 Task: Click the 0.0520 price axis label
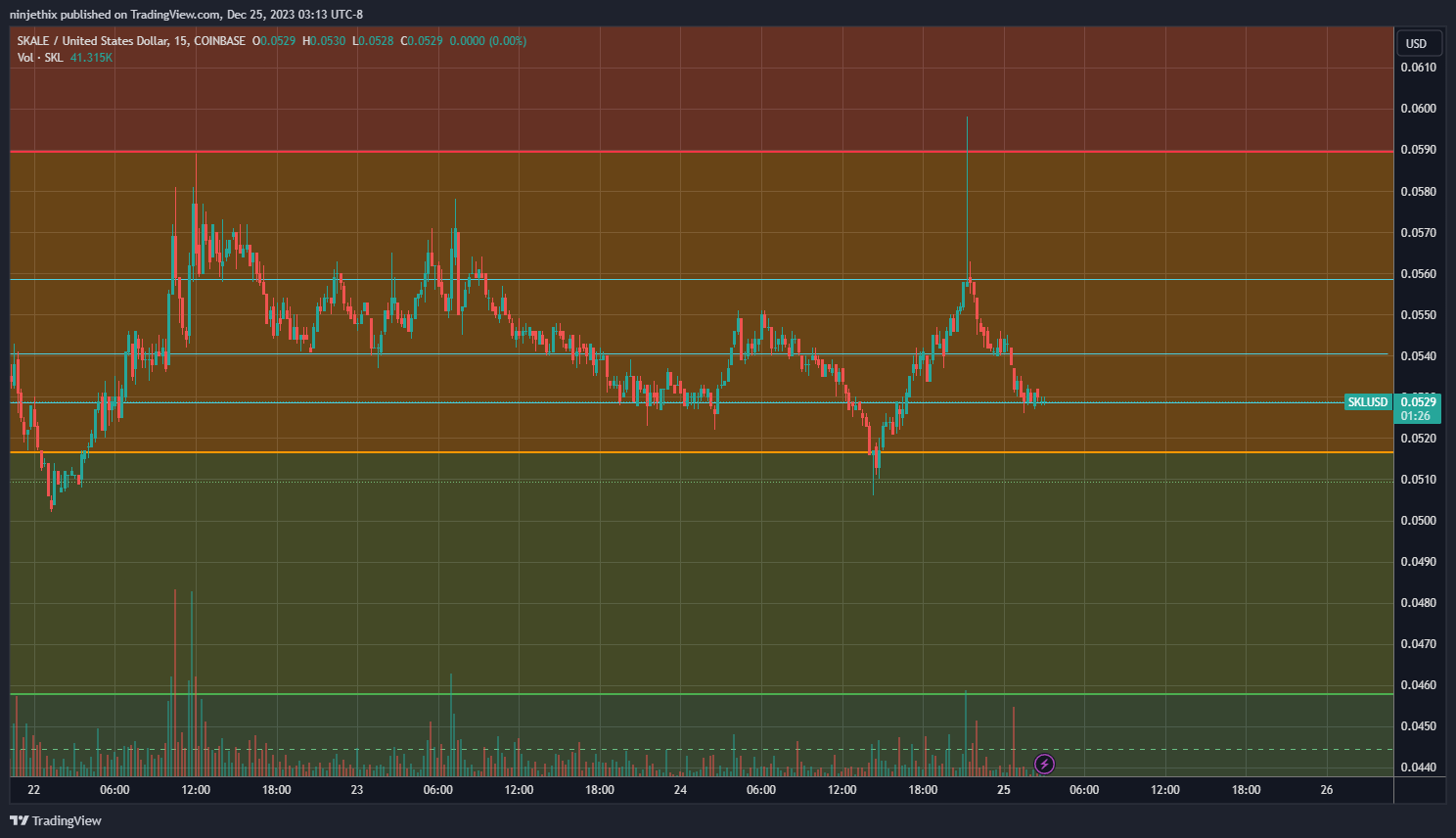pyautogui.click(x=1418, y=439)
